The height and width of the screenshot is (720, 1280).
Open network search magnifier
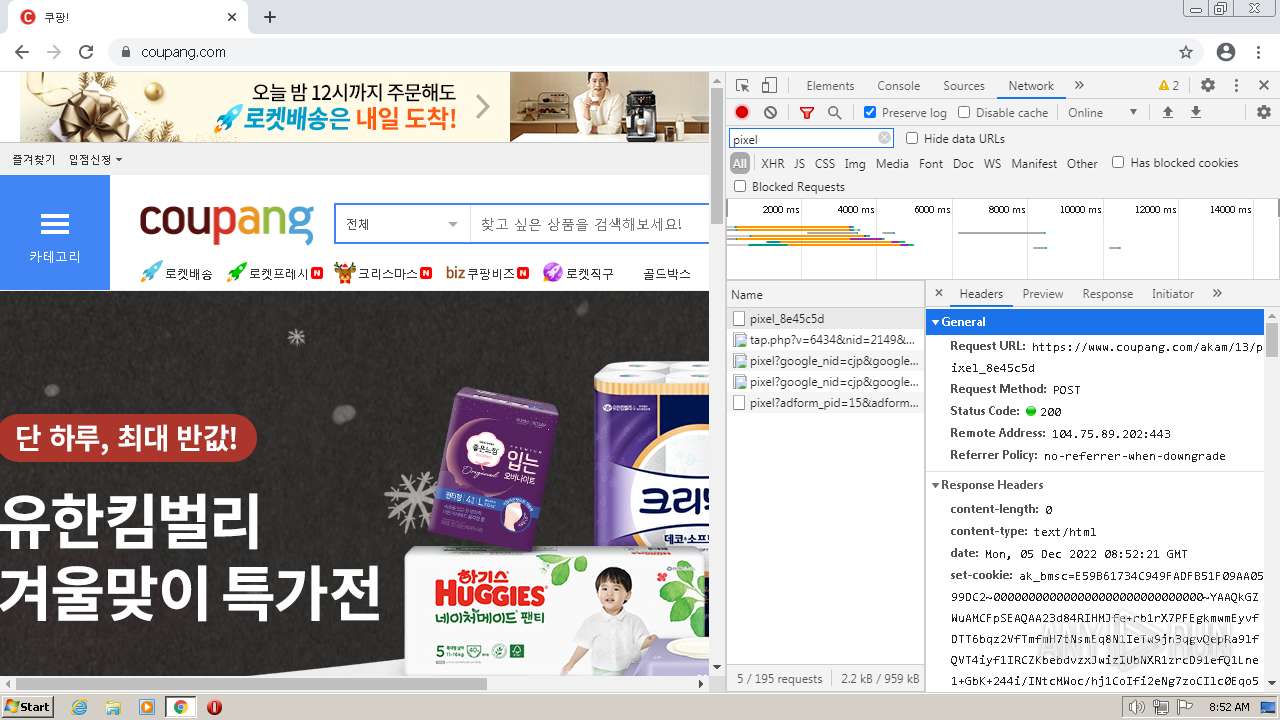[834, 113]
